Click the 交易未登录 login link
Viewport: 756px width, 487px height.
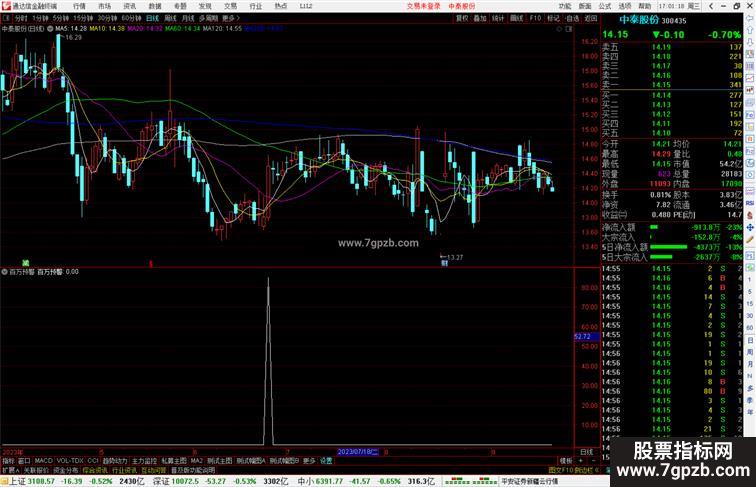click(423, 6)
